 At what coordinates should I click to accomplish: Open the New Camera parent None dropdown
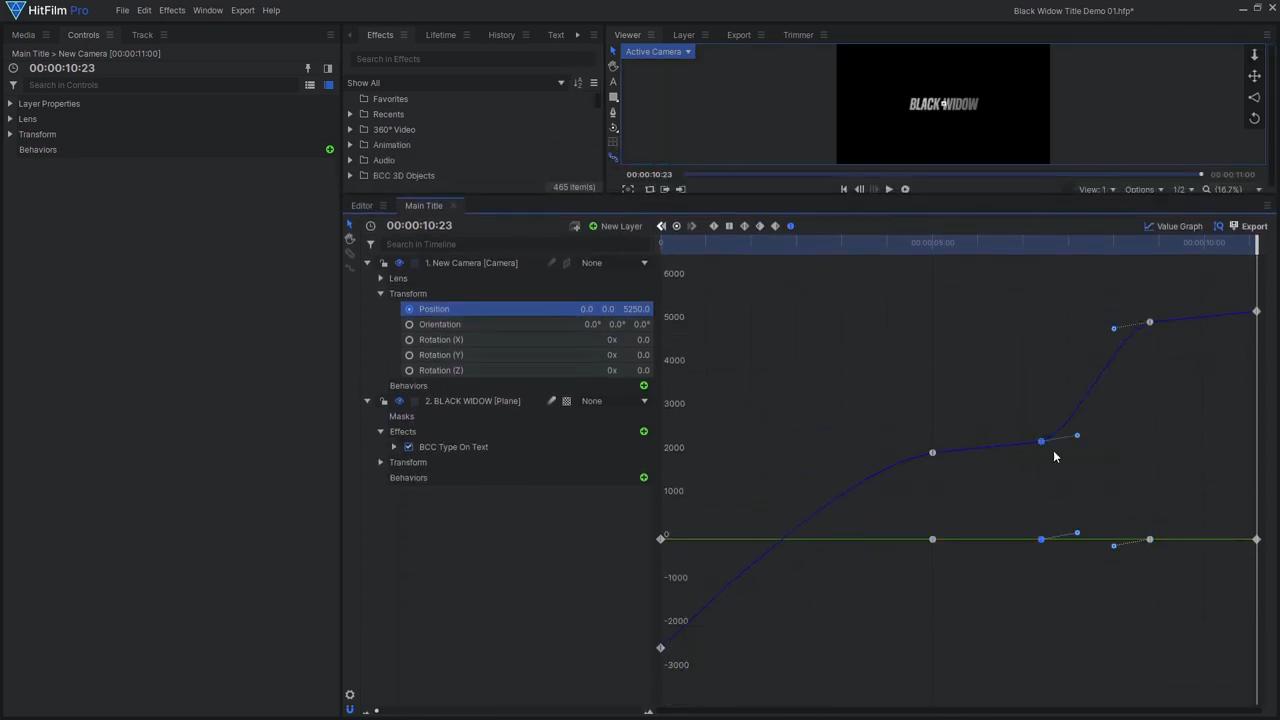[x=614, y=263]
